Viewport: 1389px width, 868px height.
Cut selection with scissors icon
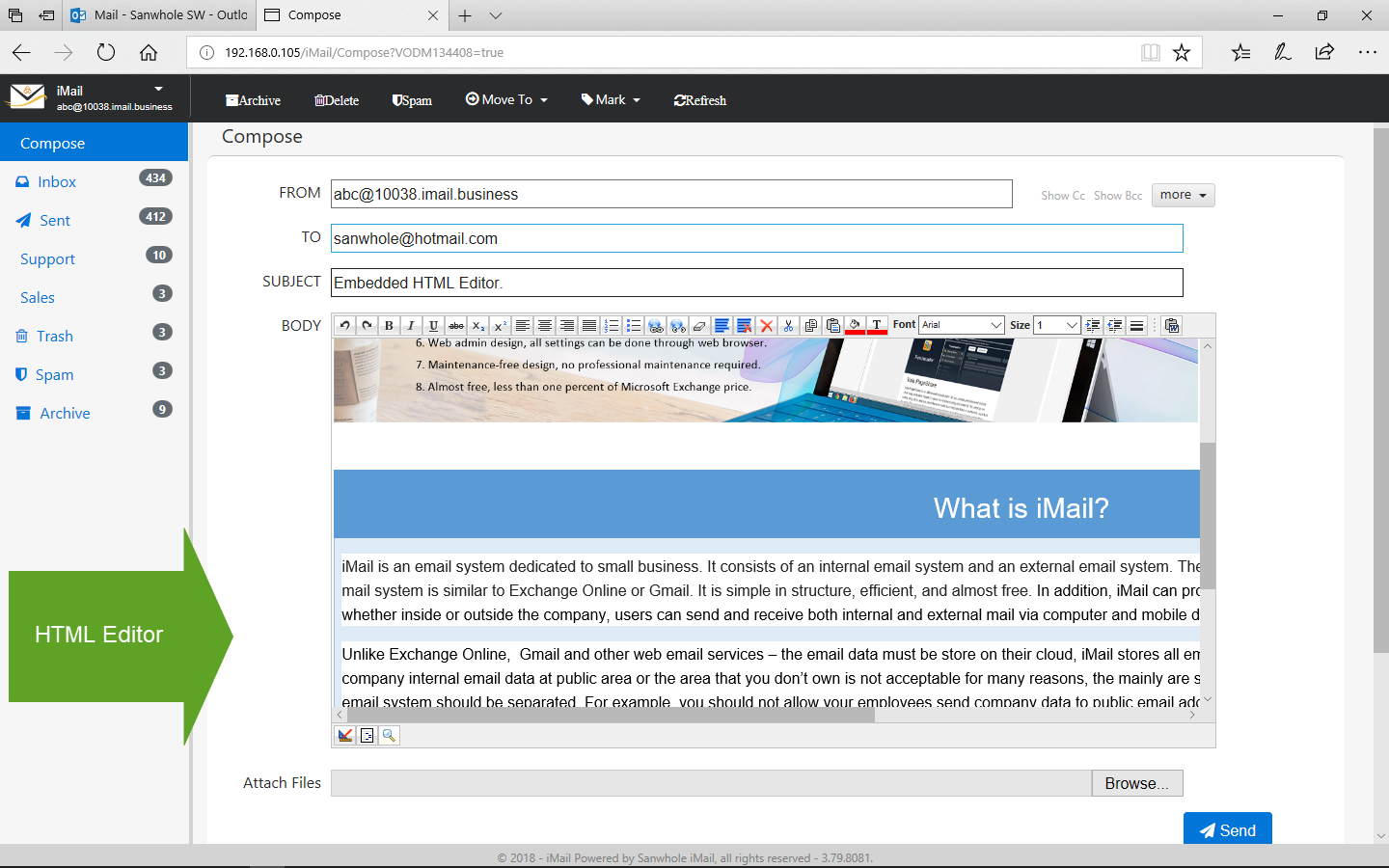788,325
